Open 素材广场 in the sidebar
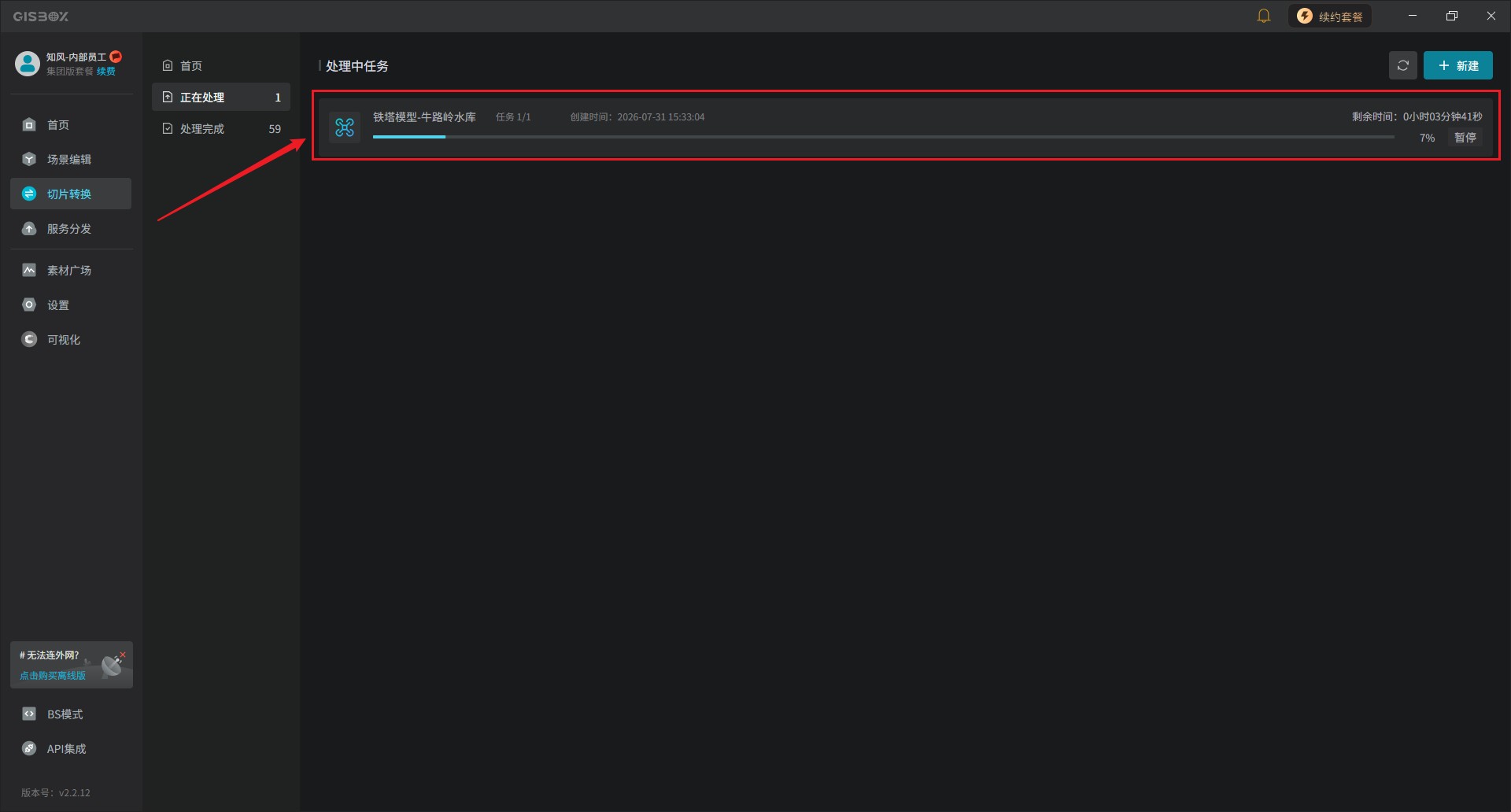1511x812 pixels. (71, 270)
